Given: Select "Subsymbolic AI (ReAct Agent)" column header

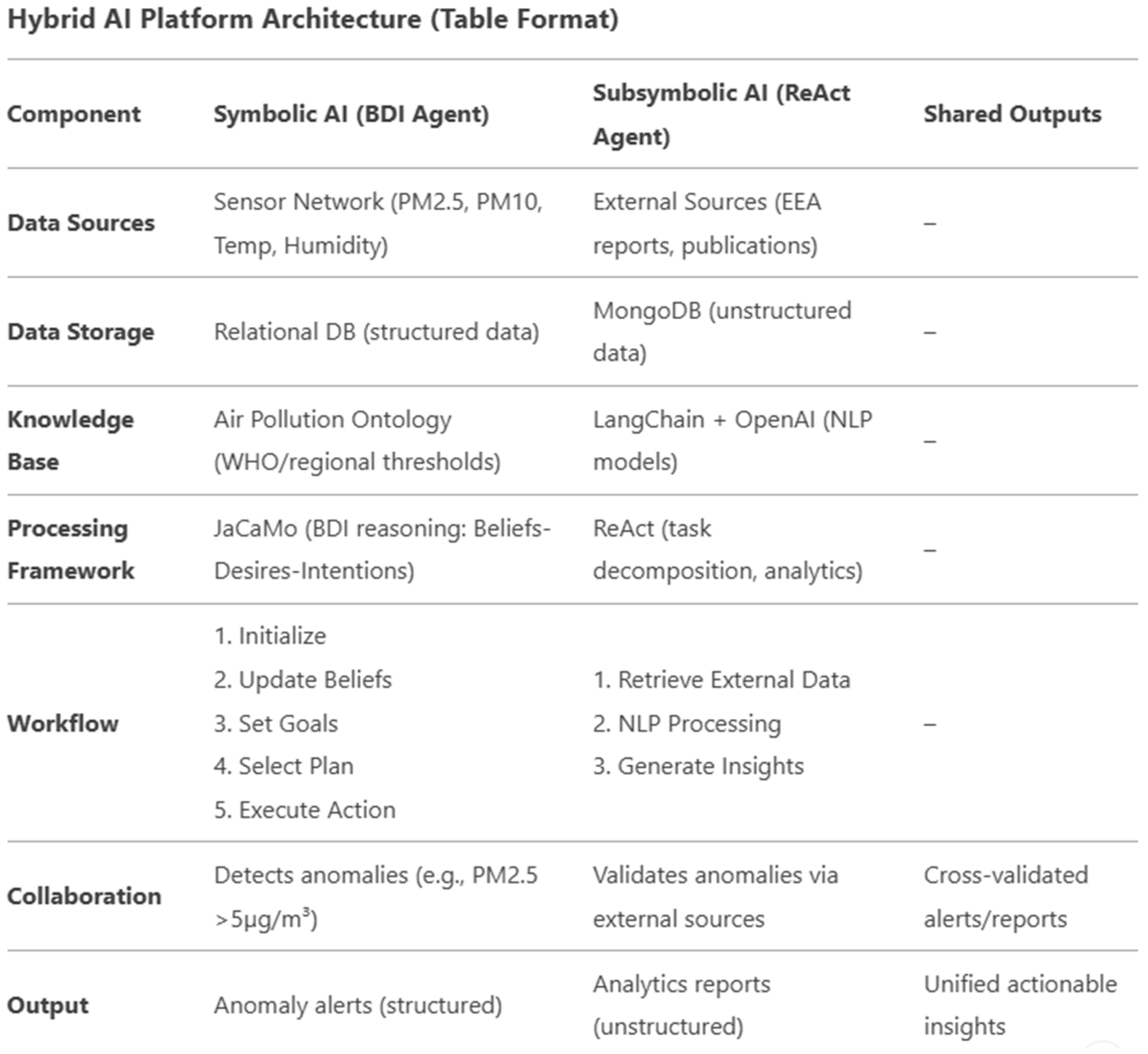Looking at the screenshot, I should click(721, 114).
